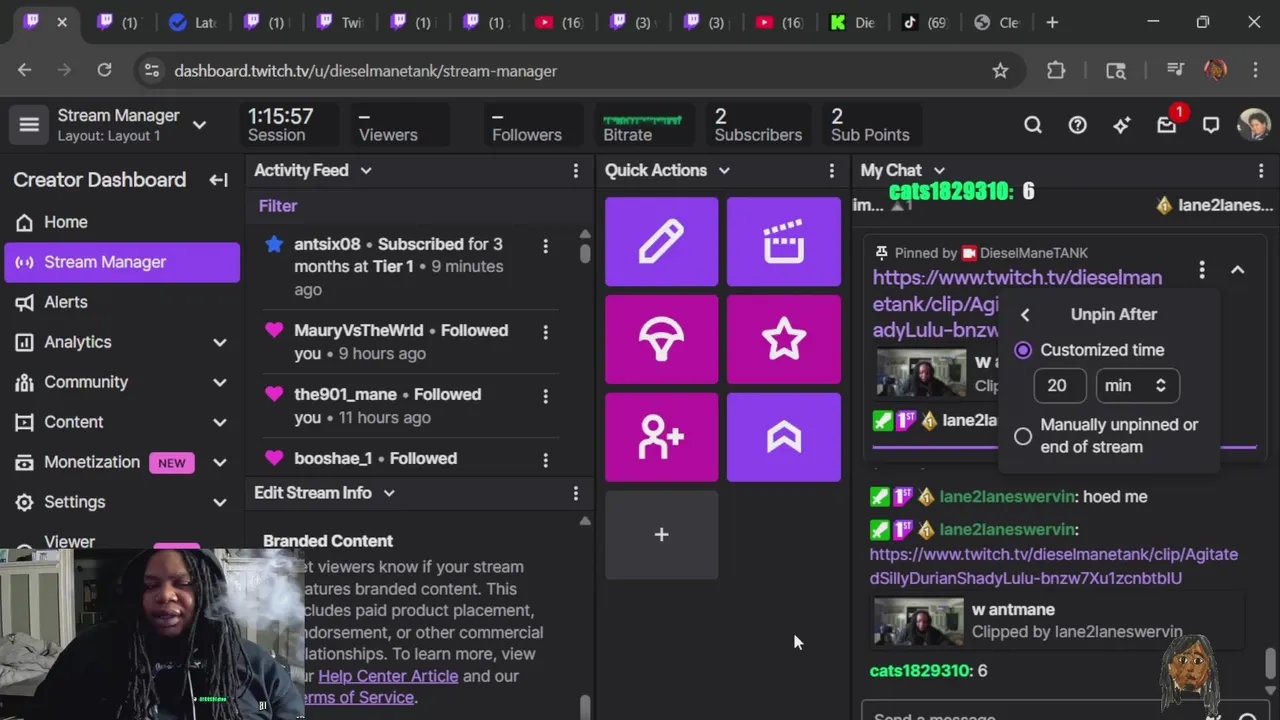Expand the Stream Manager layout dropdown
Viewport: 1280px width, 720px height.
(x=199, y=125)
